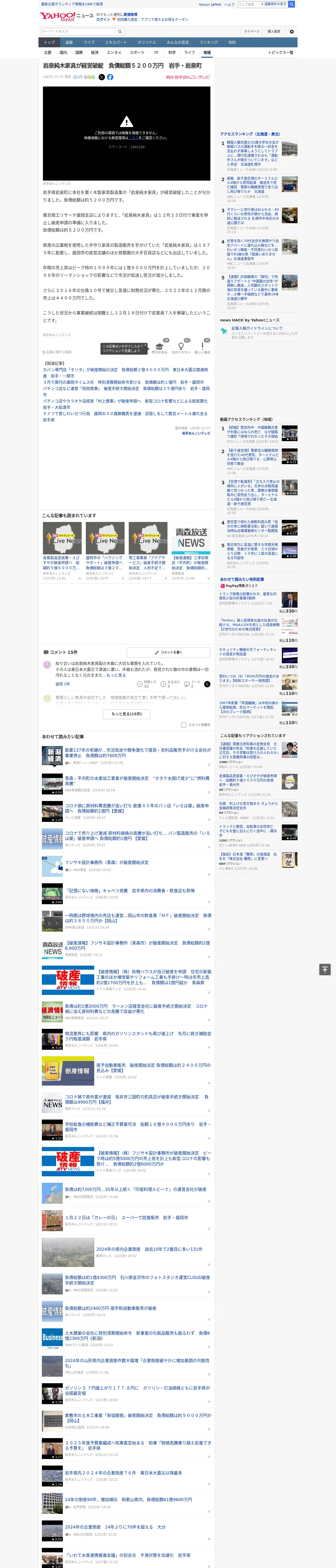
Task: Share article on X icon near headline
Action: [x=102, y=77]
